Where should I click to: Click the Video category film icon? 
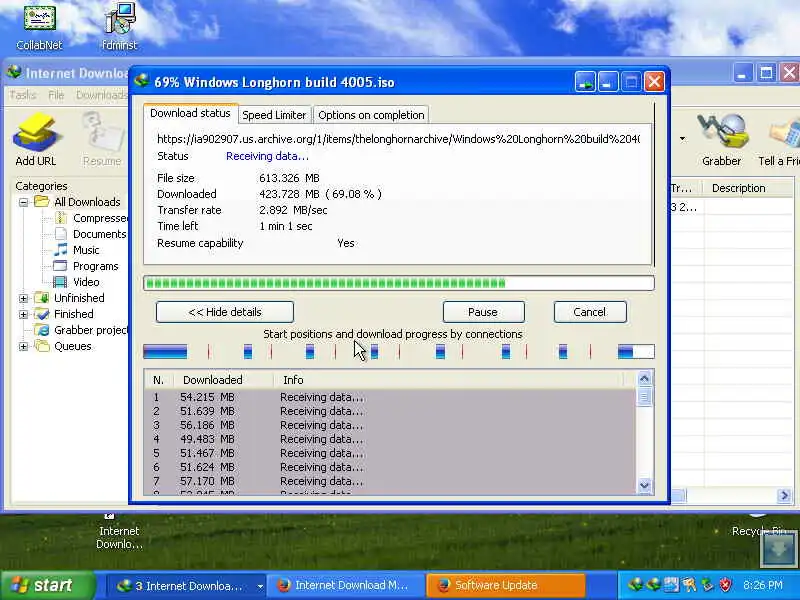tap(60, 282)
